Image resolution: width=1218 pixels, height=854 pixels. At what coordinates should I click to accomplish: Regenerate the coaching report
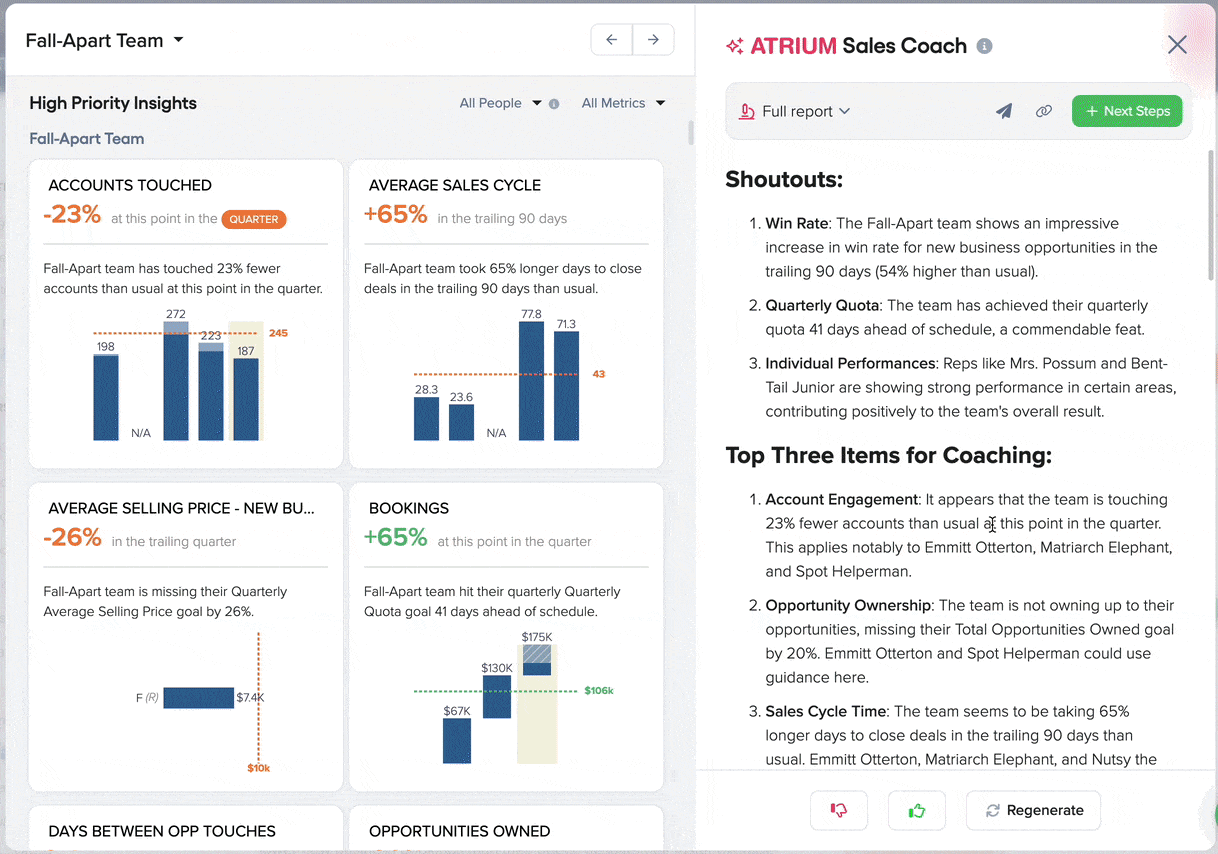point(1033,810)
